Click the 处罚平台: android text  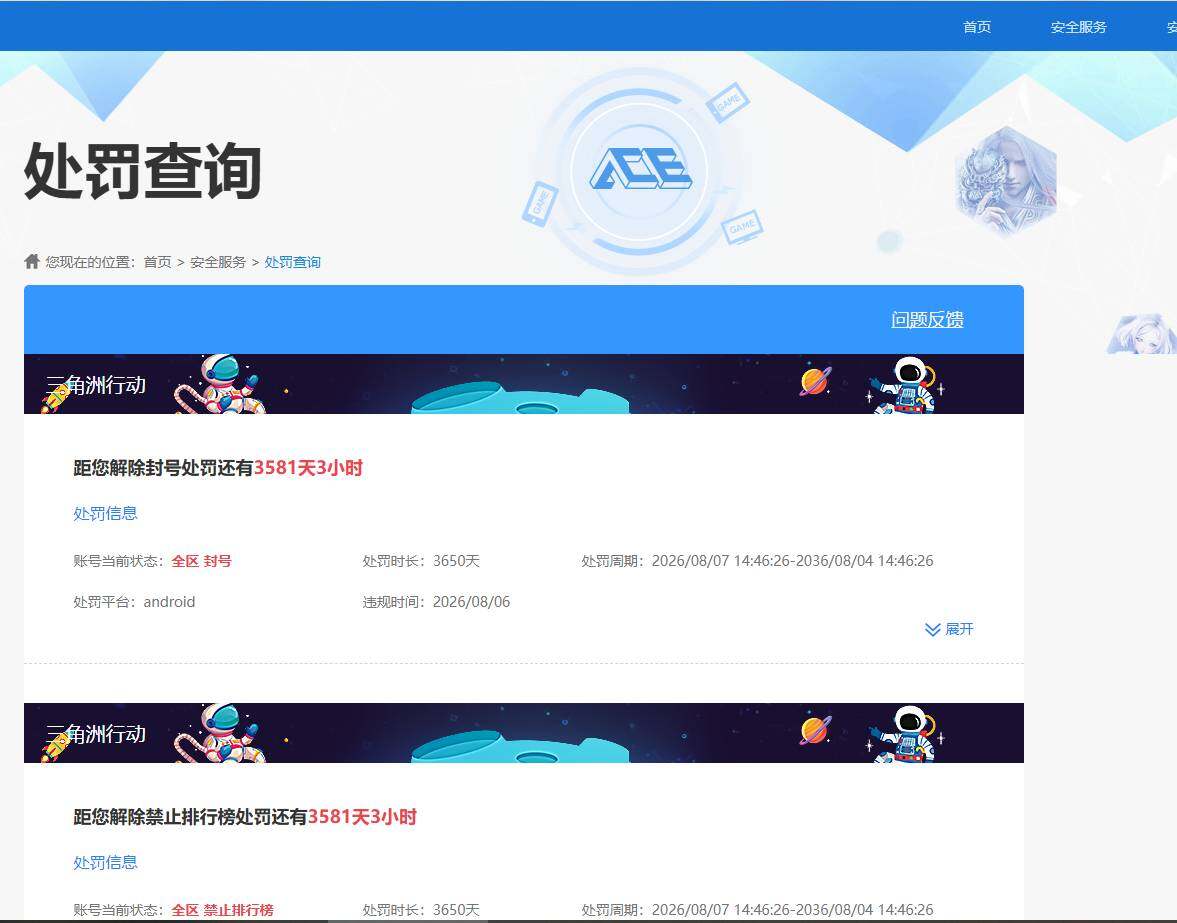pyautogui.click(x=134, y=602)
